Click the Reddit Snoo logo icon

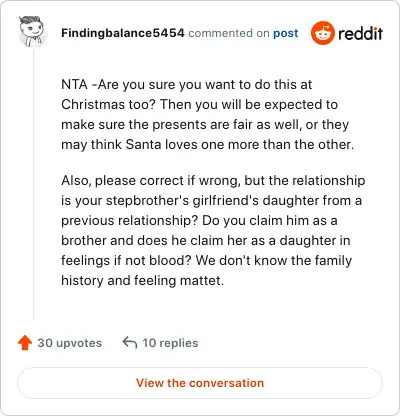[322, 33]
